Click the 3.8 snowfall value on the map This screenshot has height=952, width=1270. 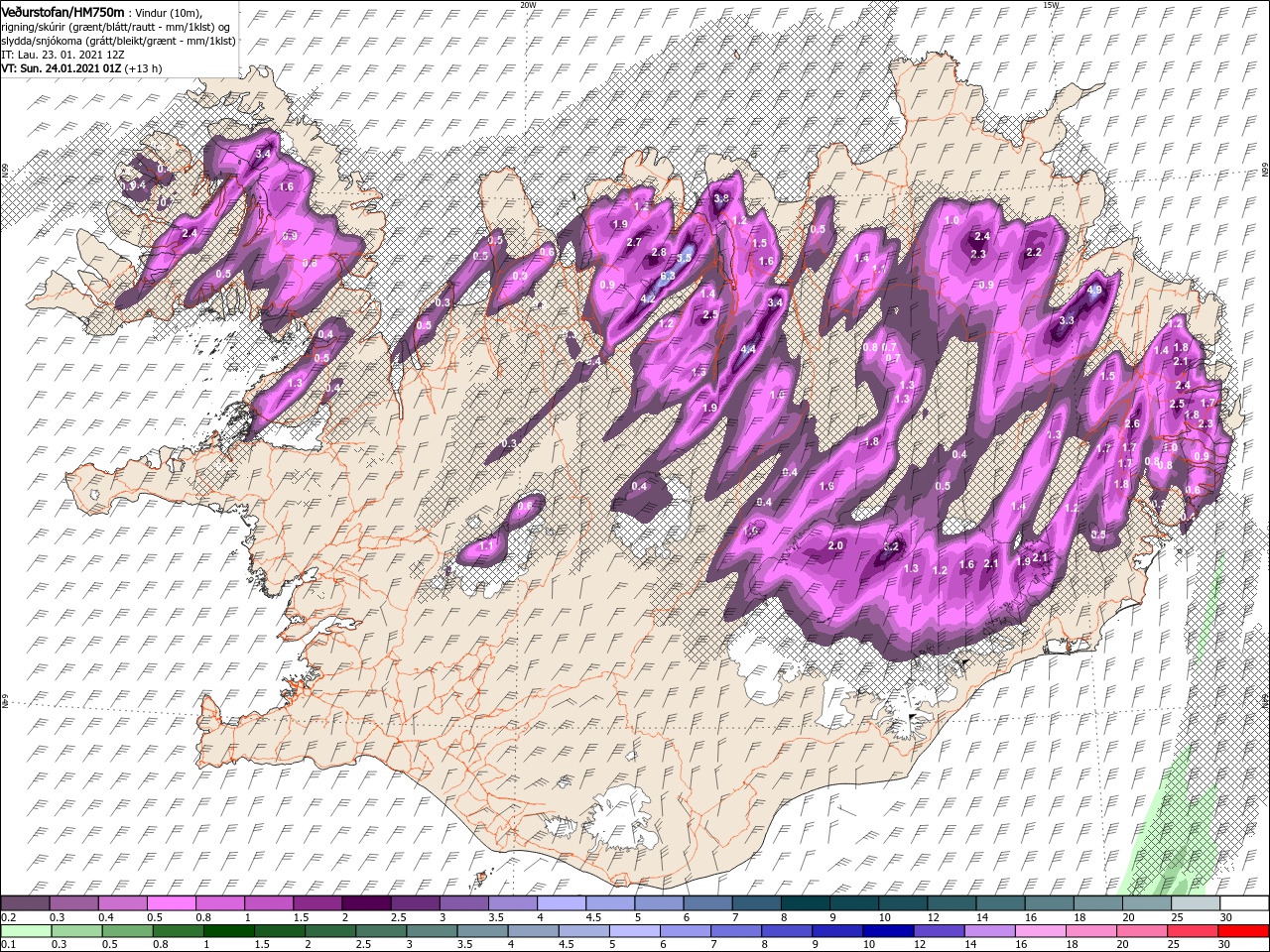coord(721,198)
